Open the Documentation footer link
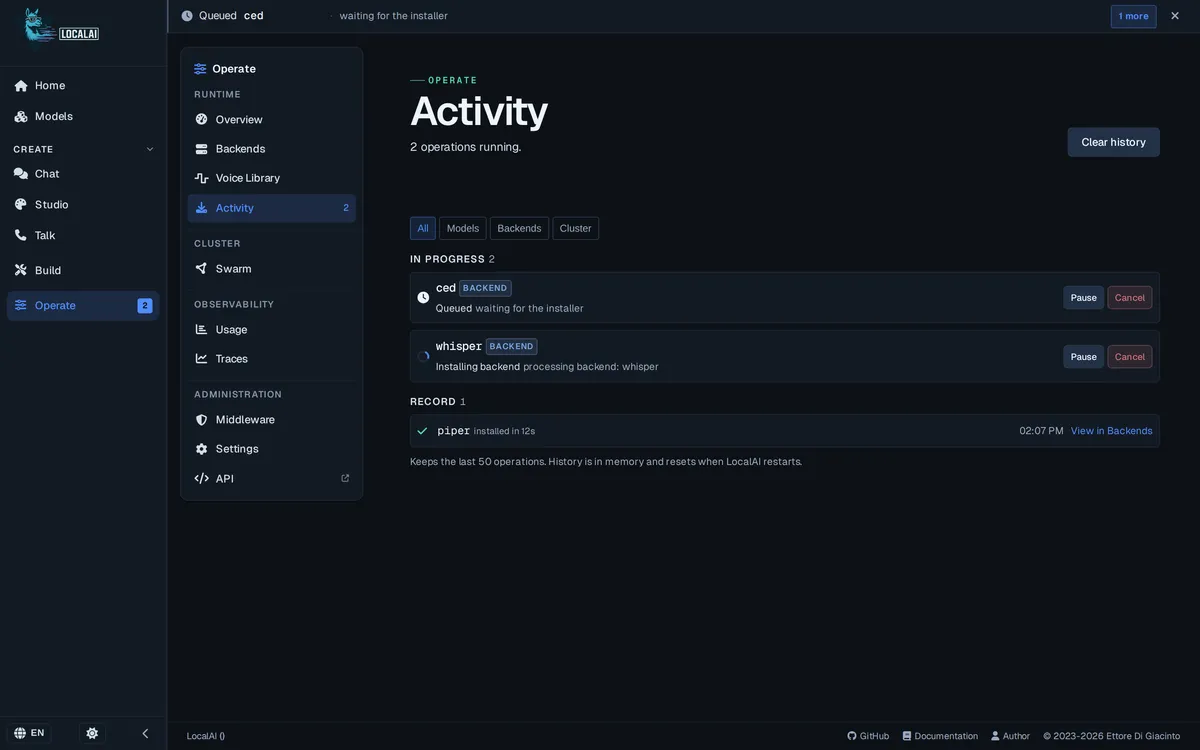This screenshot has height=750, width=1200. coord(940,736)
